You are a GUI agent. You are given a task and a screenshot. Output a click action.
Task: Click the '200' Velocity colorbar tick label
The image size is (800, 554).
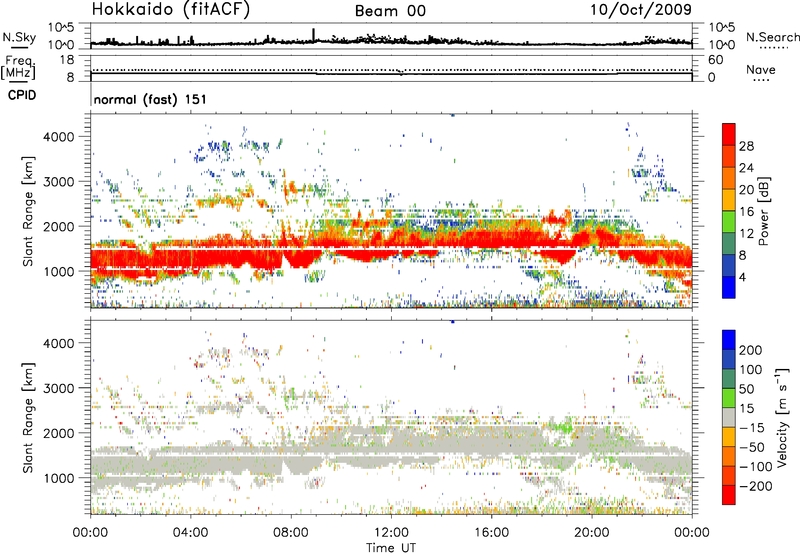pyautogui.click(x=751, y=350)
